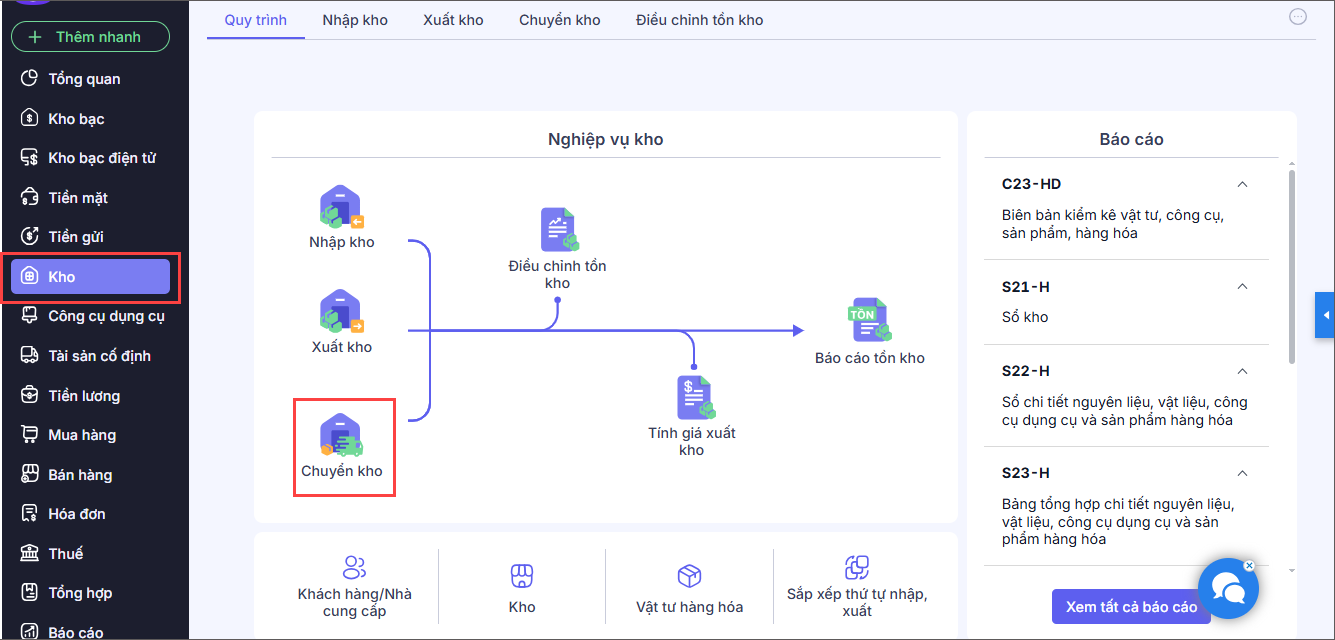Open Điều chỉnh tồn kho document icon

point(558,230)
